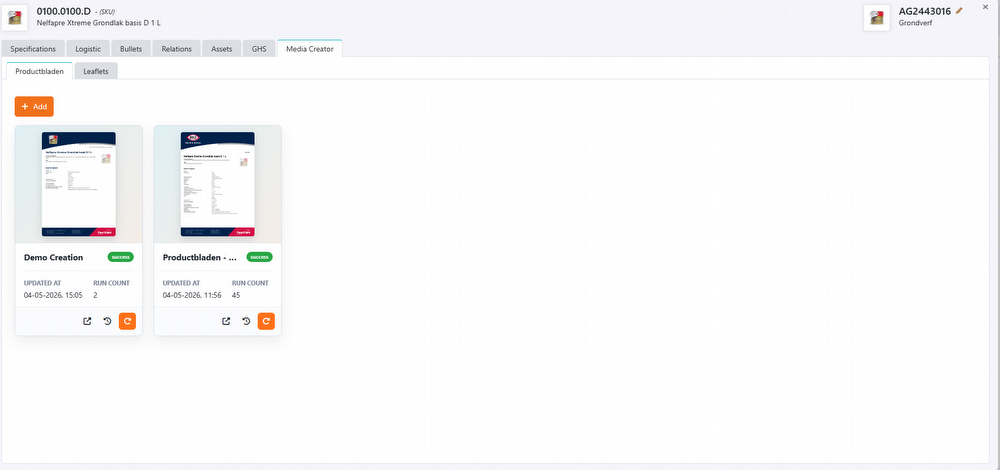Open Productbladen card external link icon
Image resolution: width=1000 pixels, height=470 pixels.
226,321
